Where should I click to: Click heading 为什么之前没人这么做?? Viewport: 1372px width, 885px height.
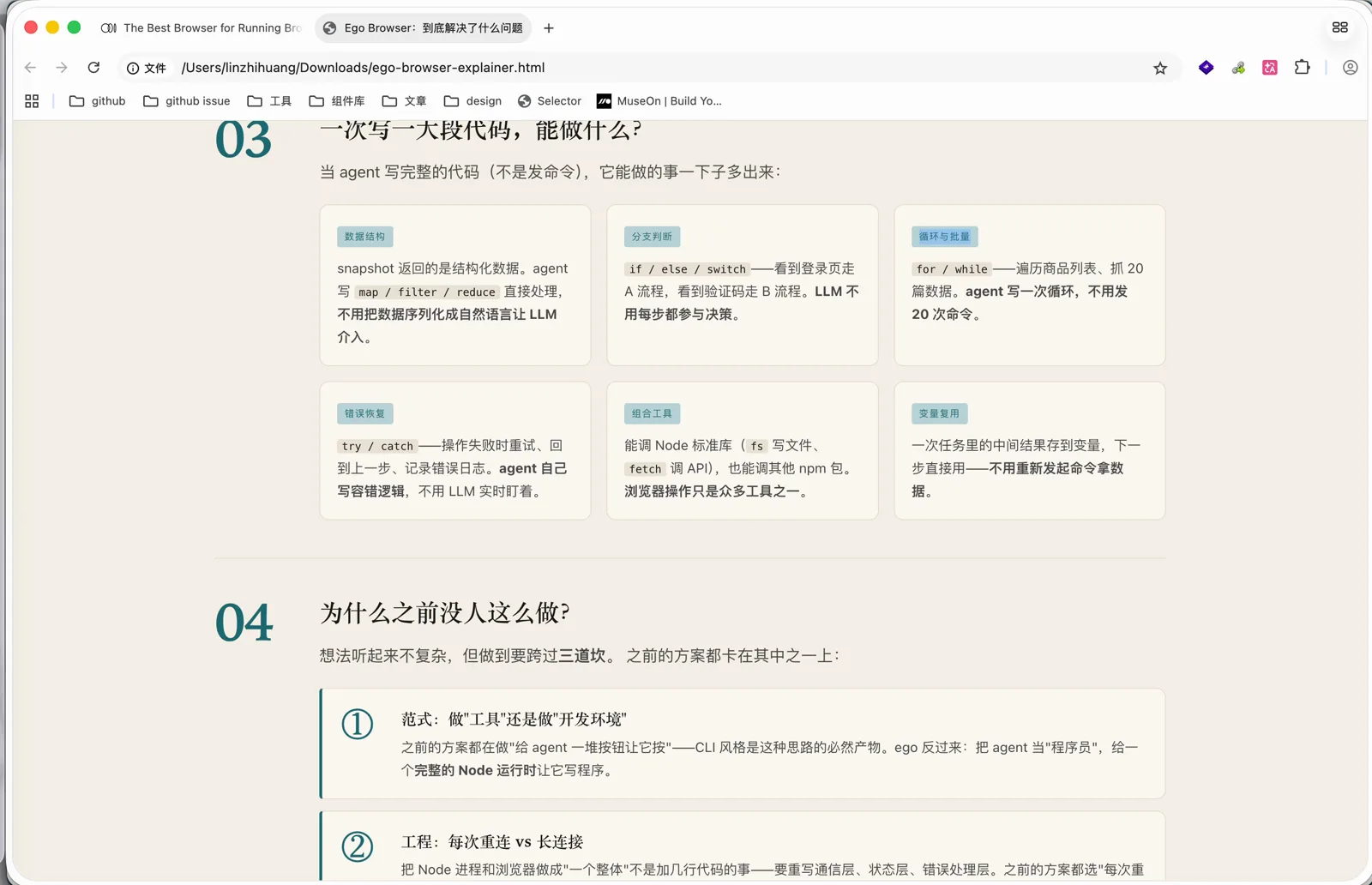click(445, 612)
